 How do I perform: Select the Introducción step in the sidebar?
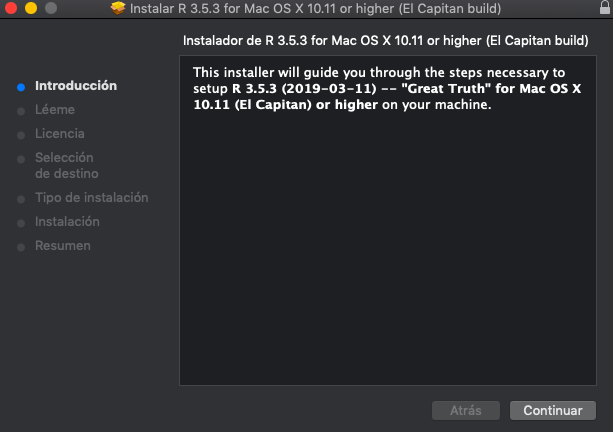[x=76, y=86]
